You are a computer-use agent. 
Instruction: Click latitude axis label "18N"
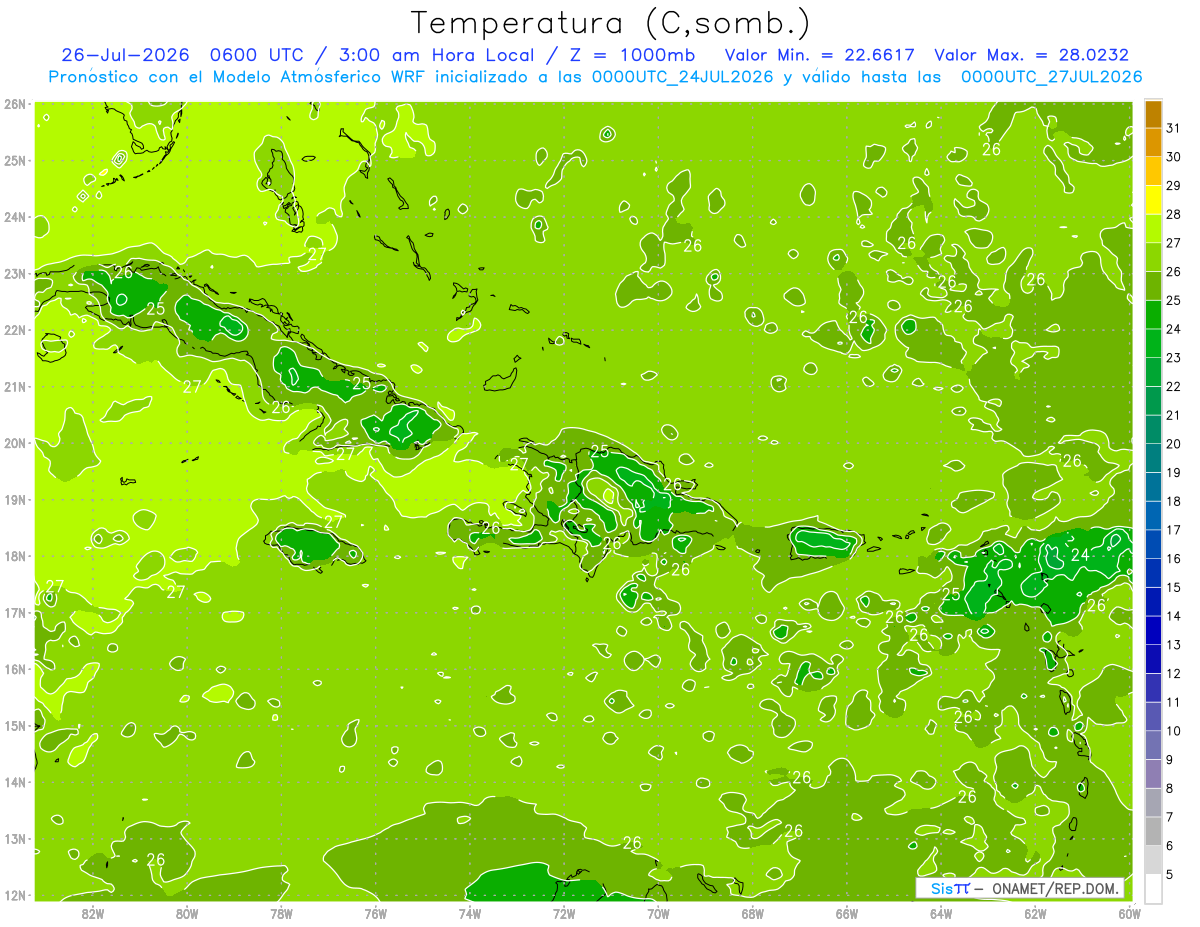click(x=15, y=556)
